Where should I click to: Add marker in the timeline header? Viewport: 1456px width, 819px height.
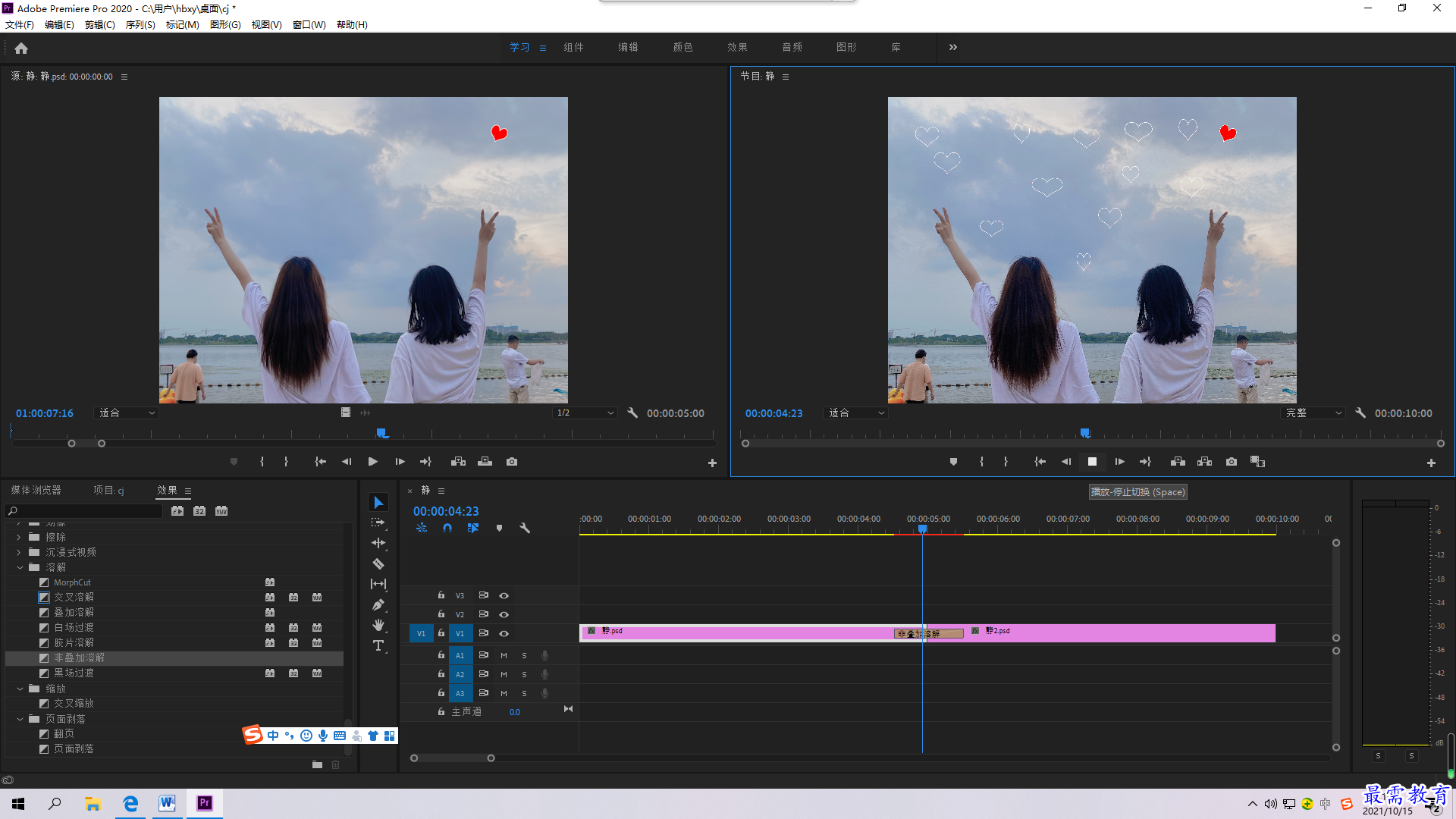pos(499,528)
